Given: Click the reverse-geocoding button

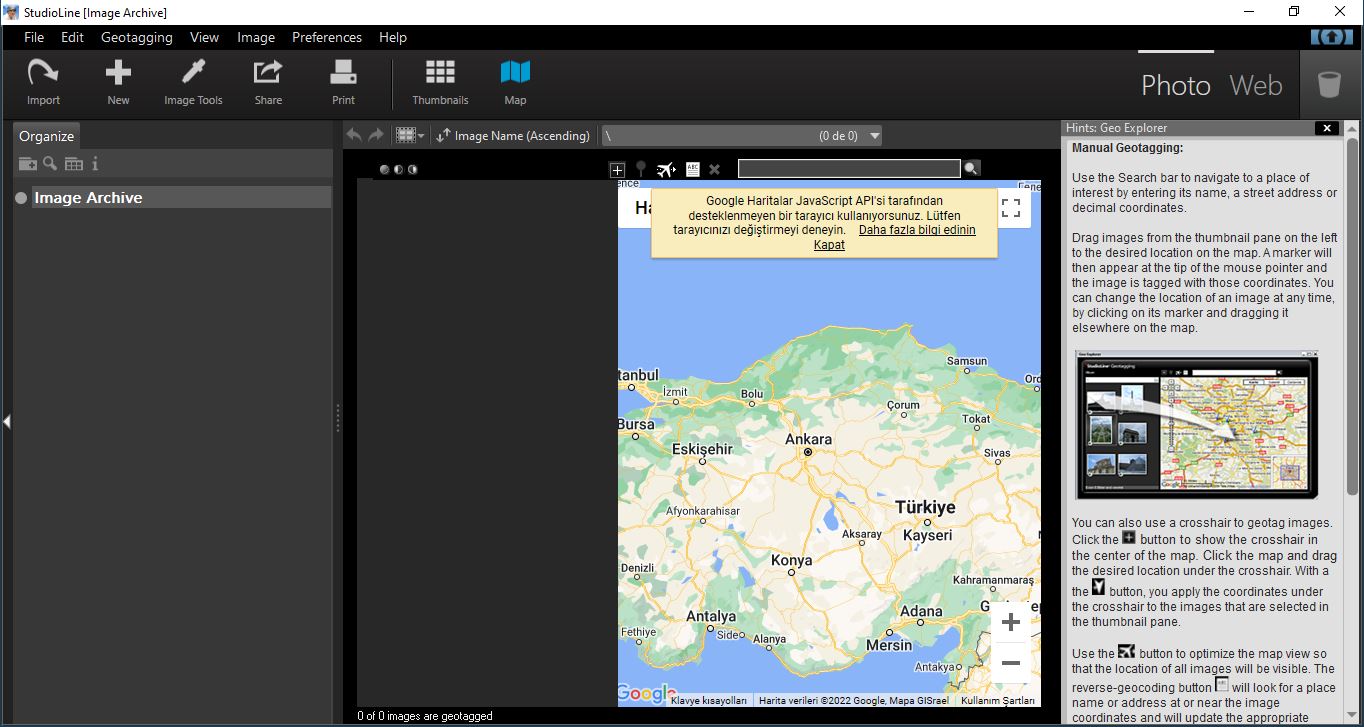Looking at the screenshot, I should click(693, 170).
